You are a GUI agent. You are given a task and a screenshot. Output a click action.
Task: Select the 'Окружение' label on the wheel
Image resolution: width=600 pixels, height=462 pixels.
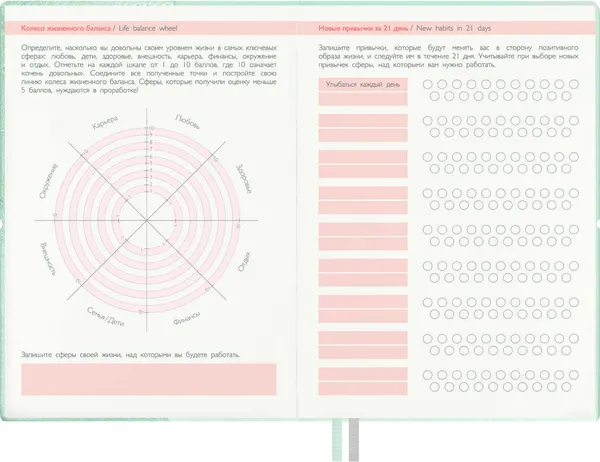(49, 181)
